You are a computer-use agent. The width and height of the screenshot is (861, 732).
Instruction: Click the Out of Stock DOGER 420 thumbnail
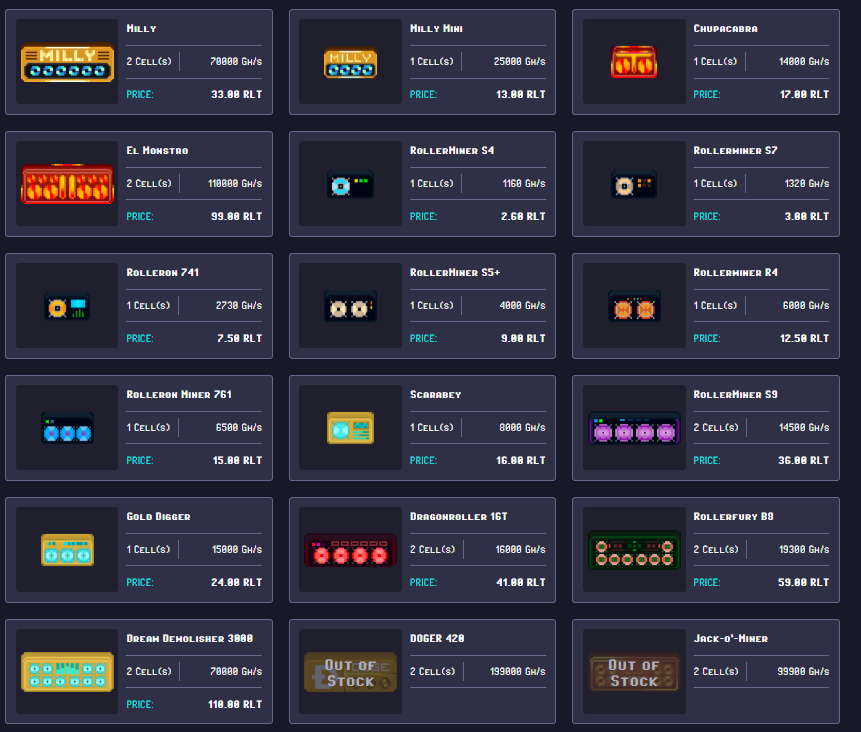350,672
